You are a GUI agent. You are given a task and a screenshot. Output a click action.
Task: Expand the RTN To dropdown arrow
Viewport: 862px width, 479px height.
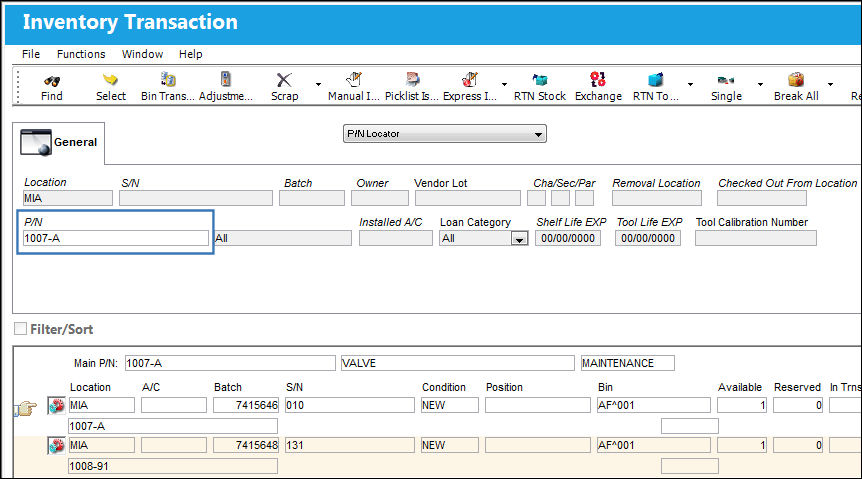coord(690,84)
